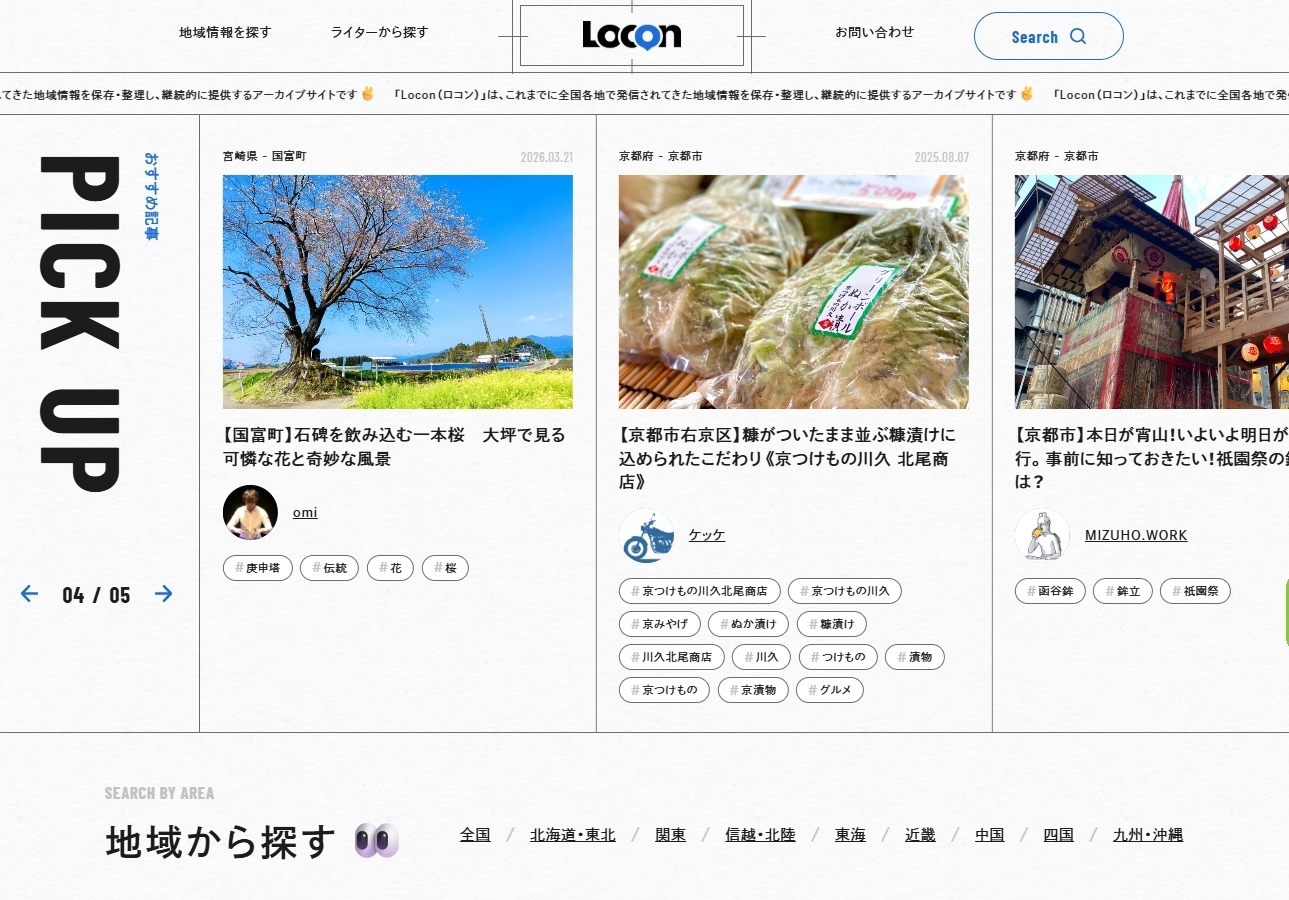Image resolution: width=1289 pixels, height=900 pixels.
Task: Open the 国富町 cherry tree article title
Action: [394, 447]
